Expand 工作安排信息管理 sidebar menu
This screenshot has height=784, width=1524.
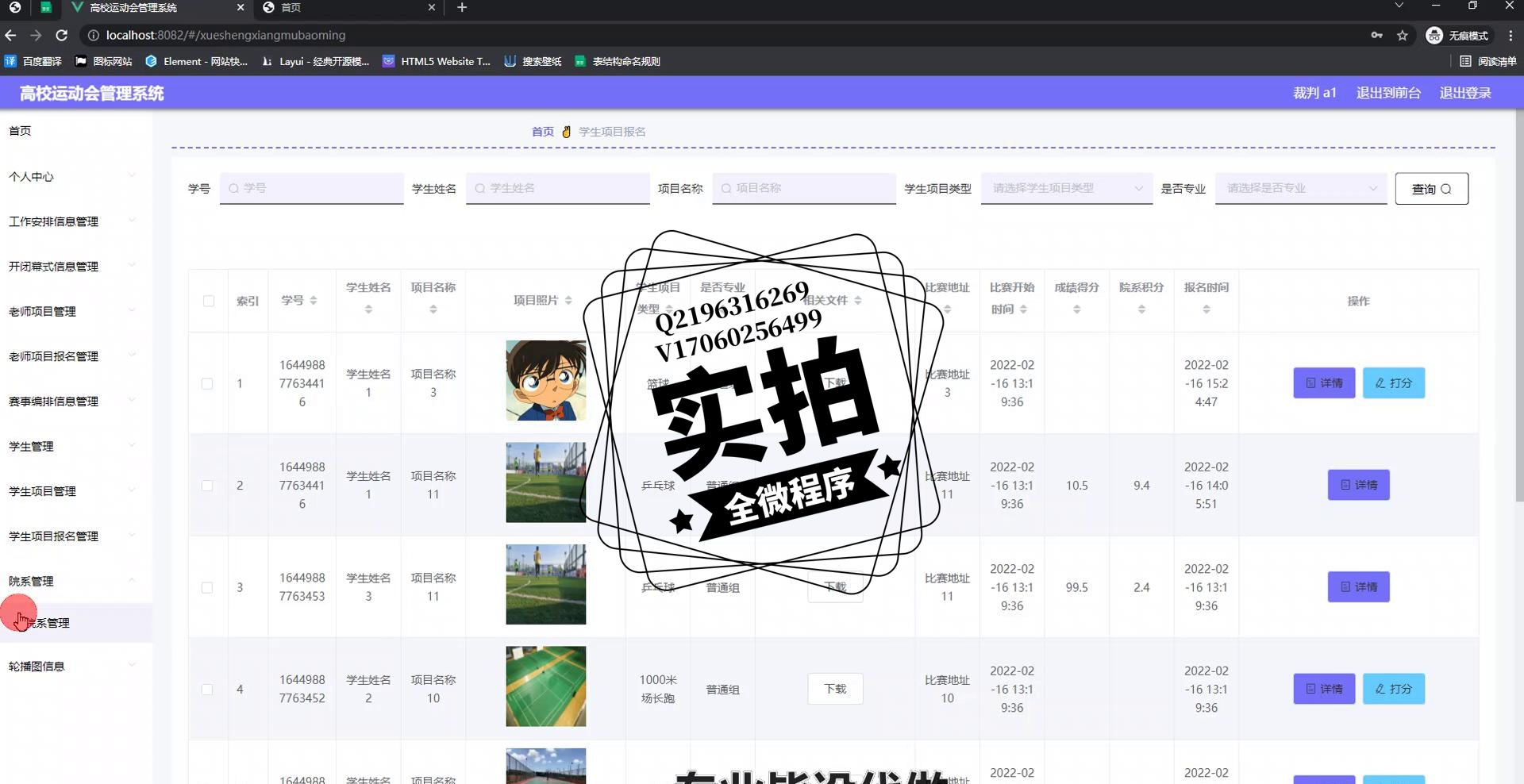[x=76, y=221]
